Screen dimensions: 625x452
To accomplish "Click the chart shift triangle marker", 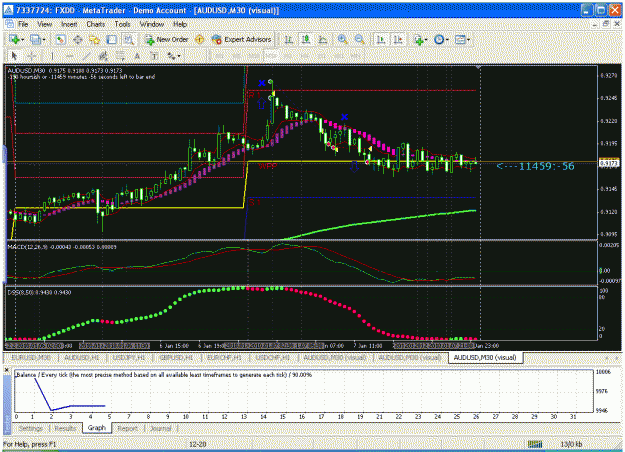I will tap(478, 67).
